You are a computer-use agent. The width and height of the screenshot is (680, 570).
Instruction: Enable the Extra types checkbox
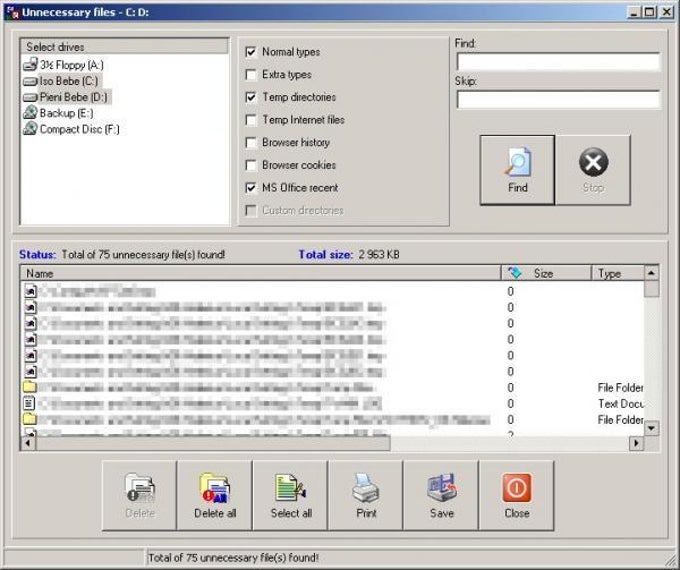(251, 75)
